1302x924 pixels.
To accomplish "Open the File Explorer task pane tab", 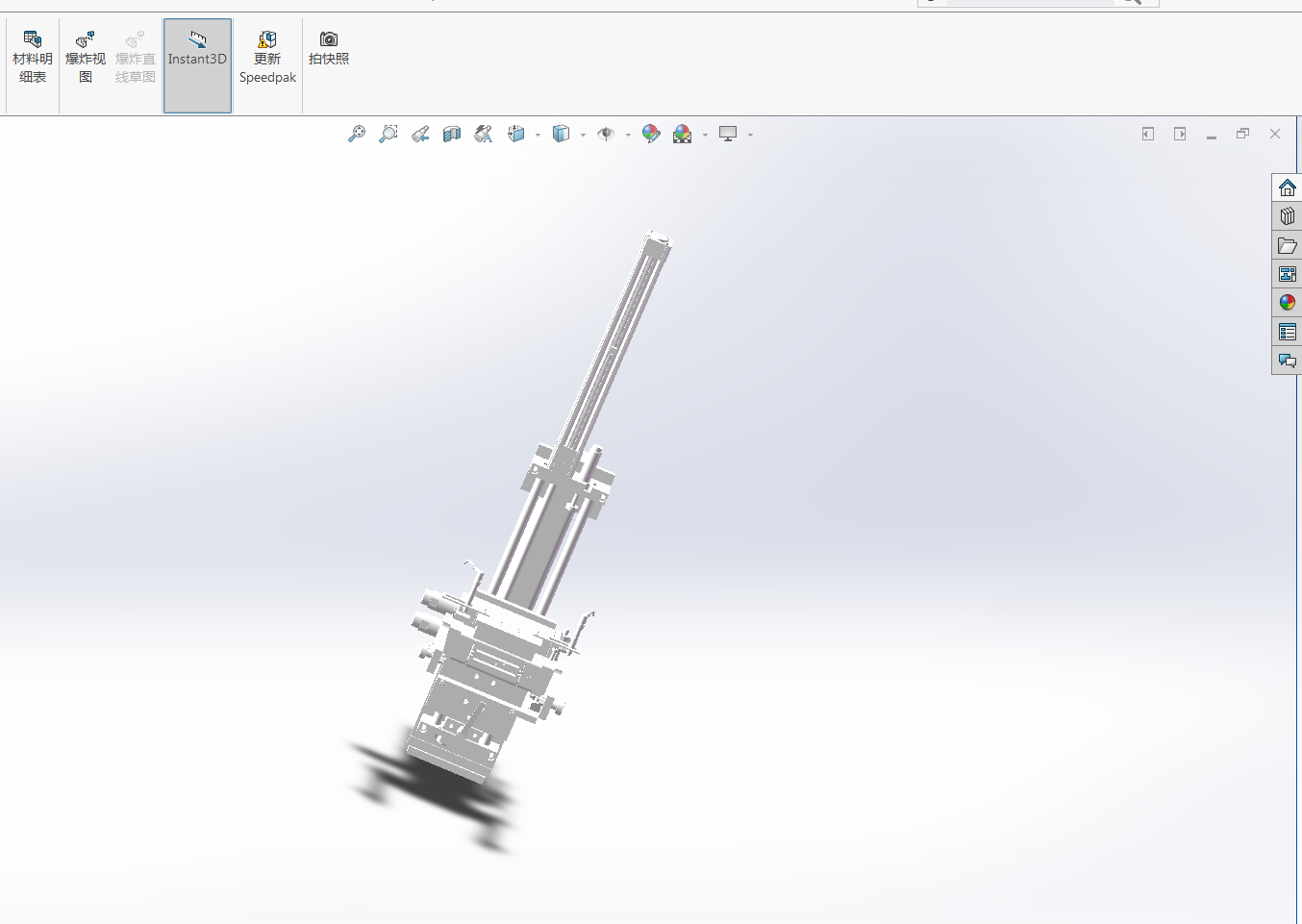I will (x=1287, y=245).
